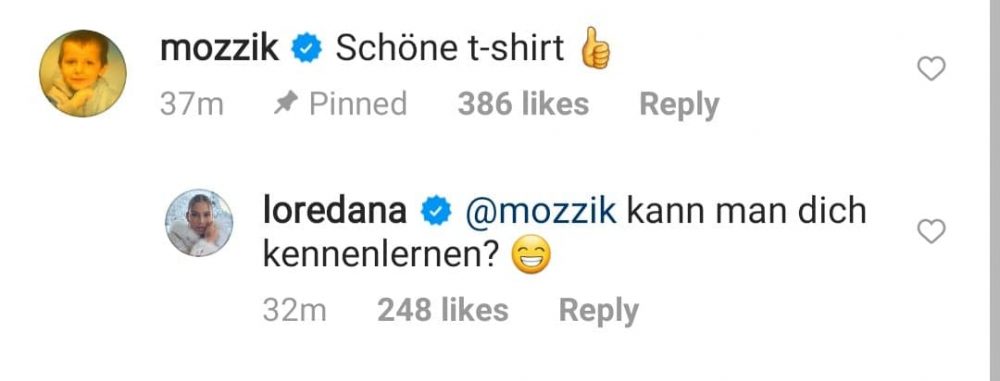Viewport: 1000px width, 381px height.
Task: Click the loredana username
Action: (335, 211)
